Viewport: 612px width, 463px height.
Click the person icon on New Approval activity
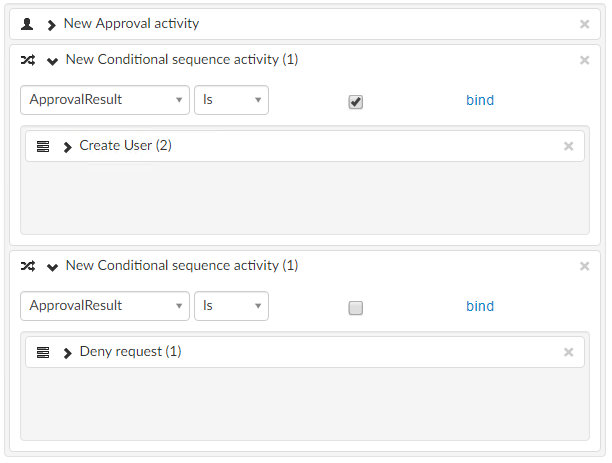[x=28, y=24]
